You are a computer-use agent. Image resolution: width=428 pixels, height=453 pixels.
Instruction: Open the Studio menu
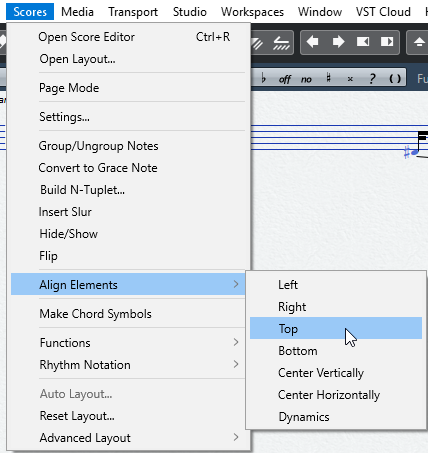190,12
